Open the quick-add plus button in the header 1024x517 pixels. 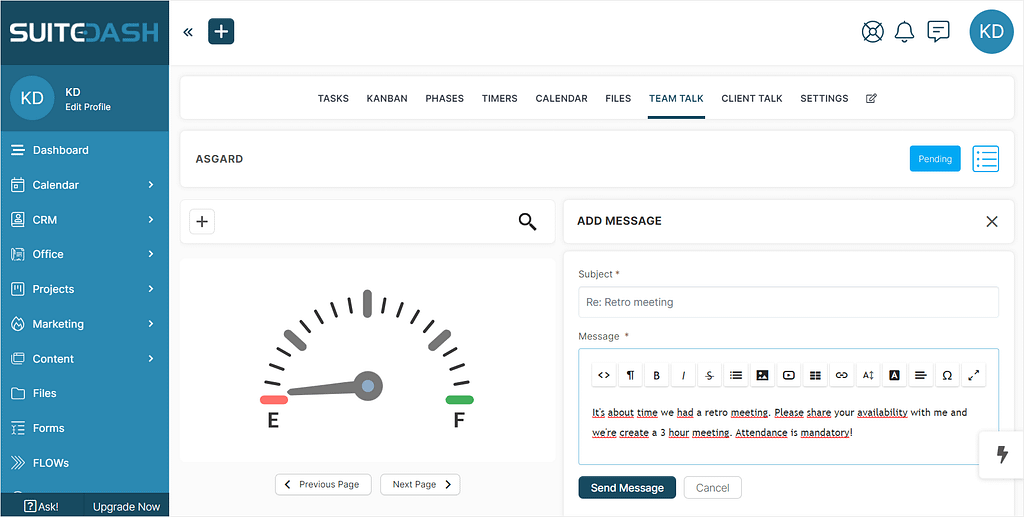coord(221,31)
